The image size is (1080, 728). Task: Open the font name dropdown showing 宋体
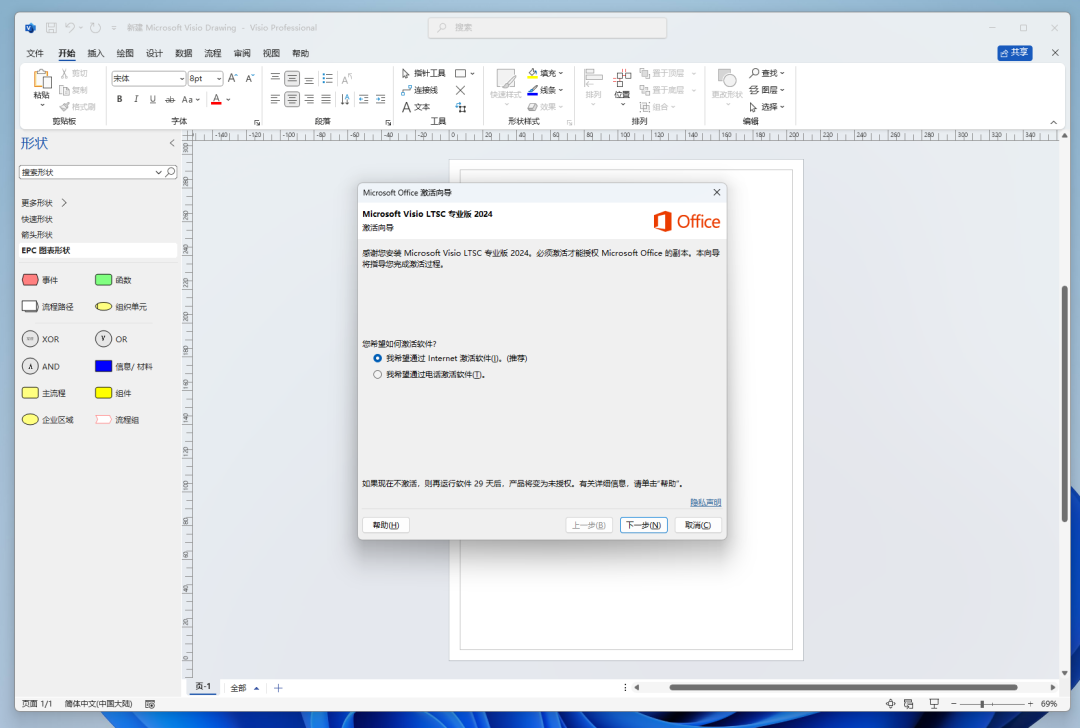pyautogui.click(x=182, y=79)
